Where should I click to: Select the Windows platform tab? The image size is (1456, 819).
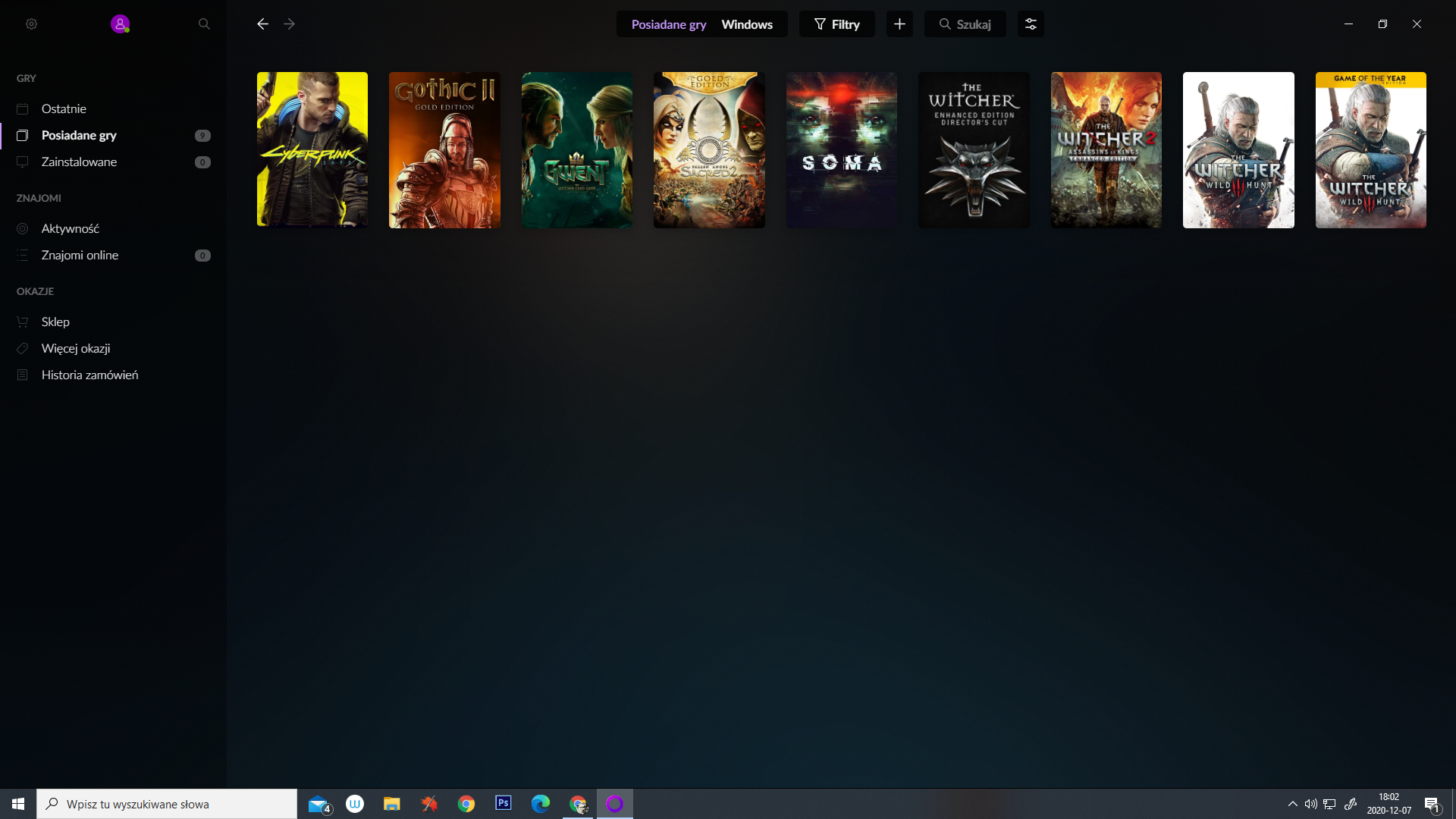point(747,24)
